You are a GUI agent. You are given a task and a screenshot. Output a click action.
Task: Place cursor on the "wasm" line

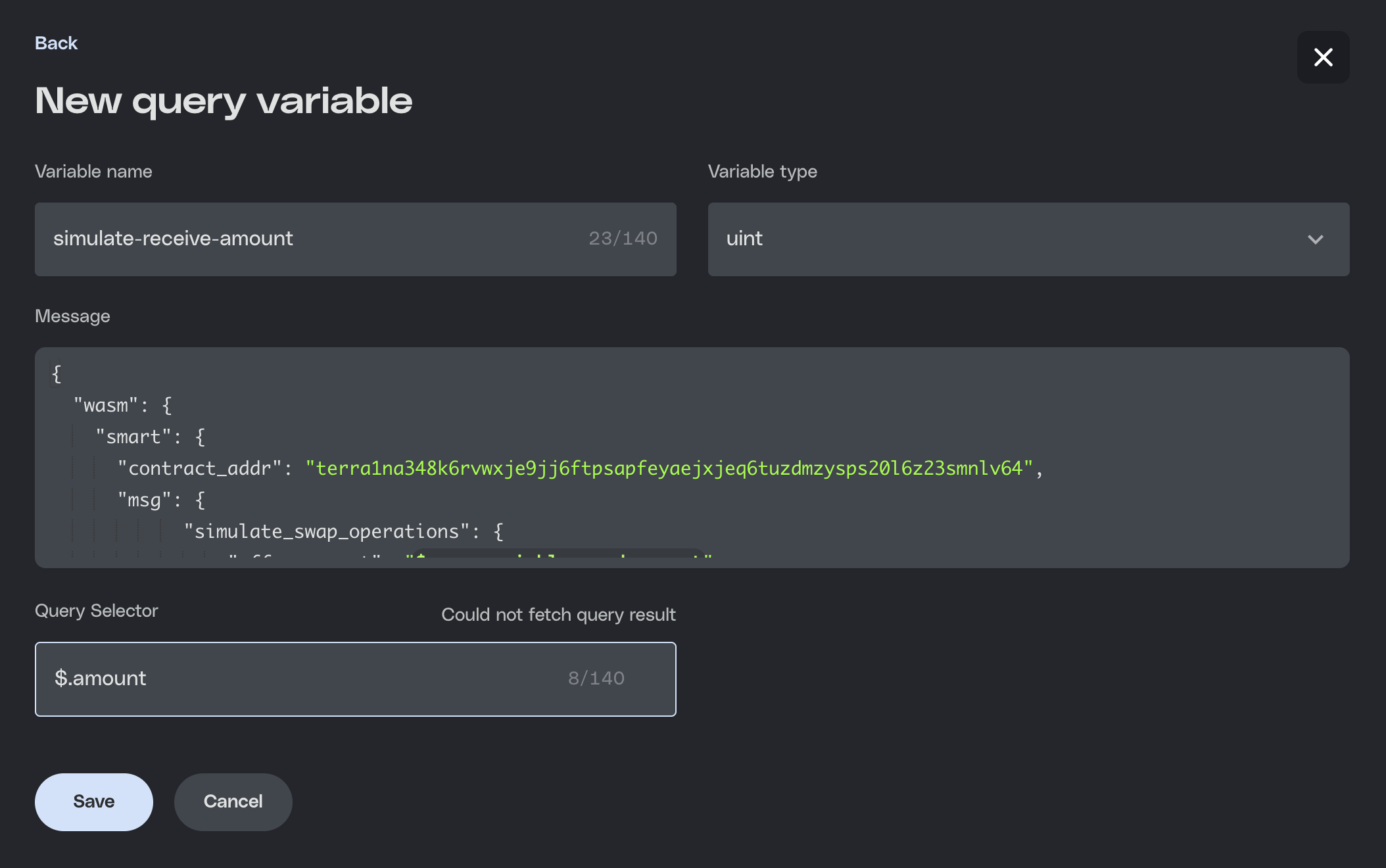click(x=105, y=406)
